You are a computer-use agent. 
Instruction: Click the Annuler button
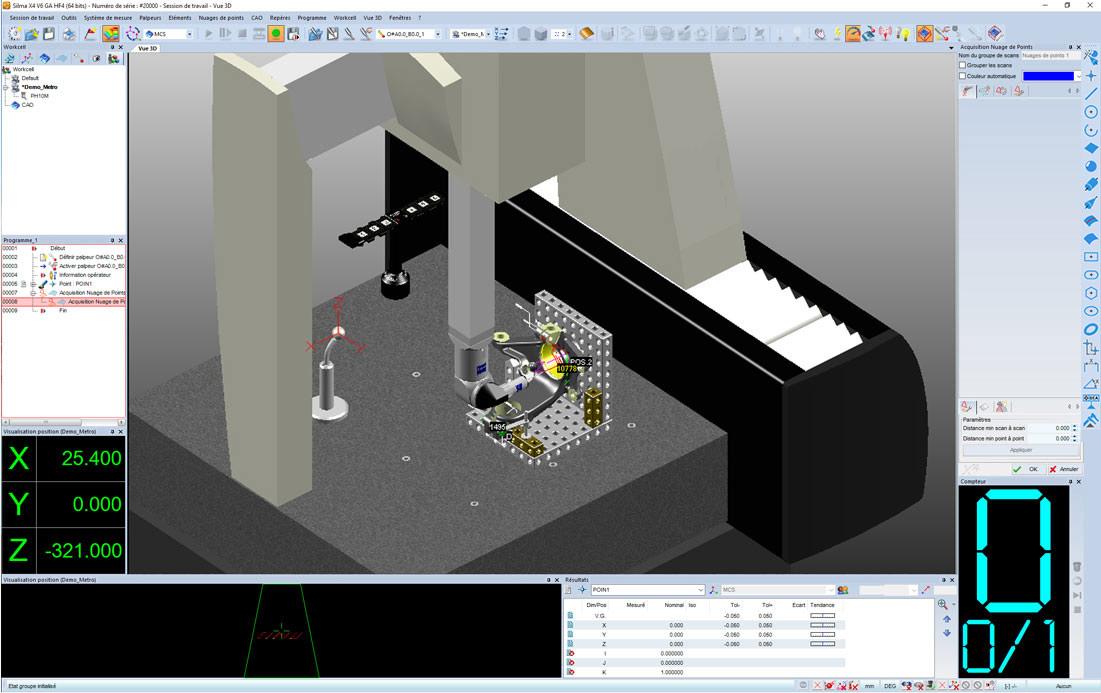(x=1063, y=469)
